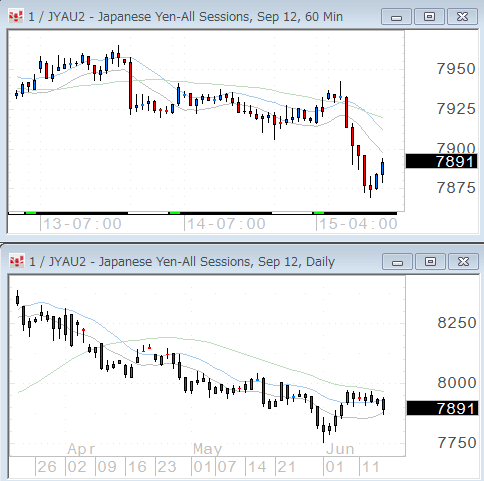Click the 21 date label on the Daily axis
The width and height of the screenshot is (484, 481).
coord(286,467)
